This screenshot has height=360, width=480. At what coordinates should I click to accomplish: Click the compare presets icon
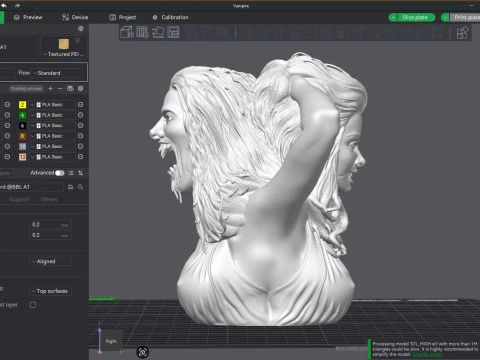coord(80,173)
